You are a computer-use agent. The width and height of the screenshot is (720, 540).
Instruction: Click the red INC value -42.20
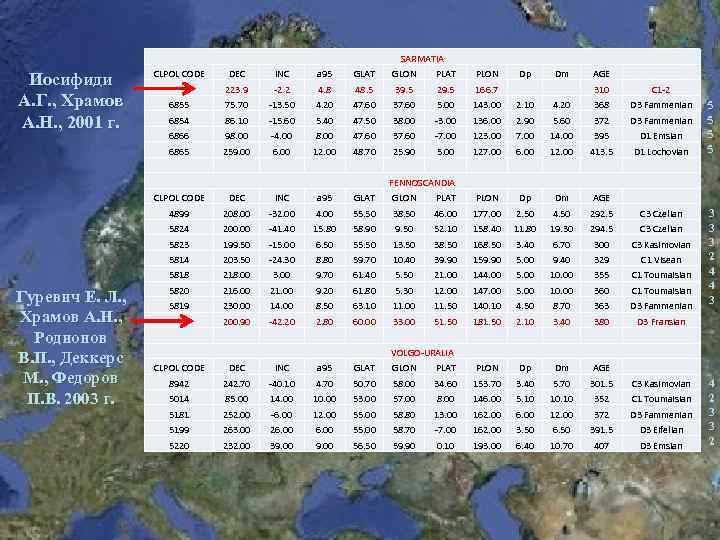coord(281,322)
